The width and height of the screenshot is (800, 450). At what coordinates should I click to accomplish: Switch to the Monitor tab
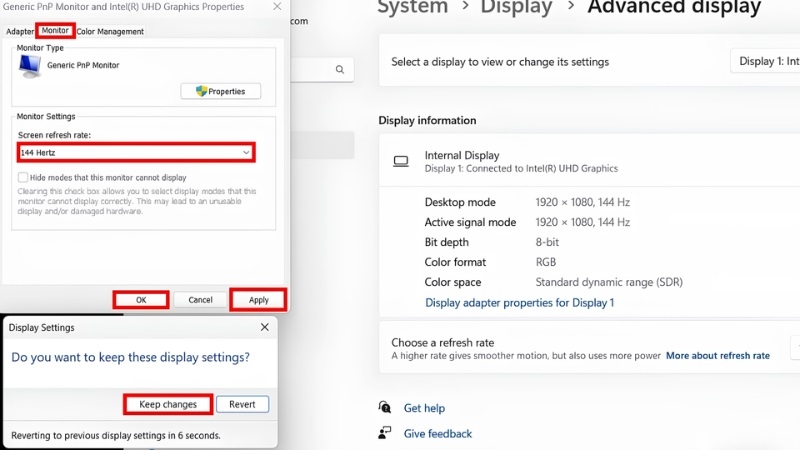tap(55, 31)
